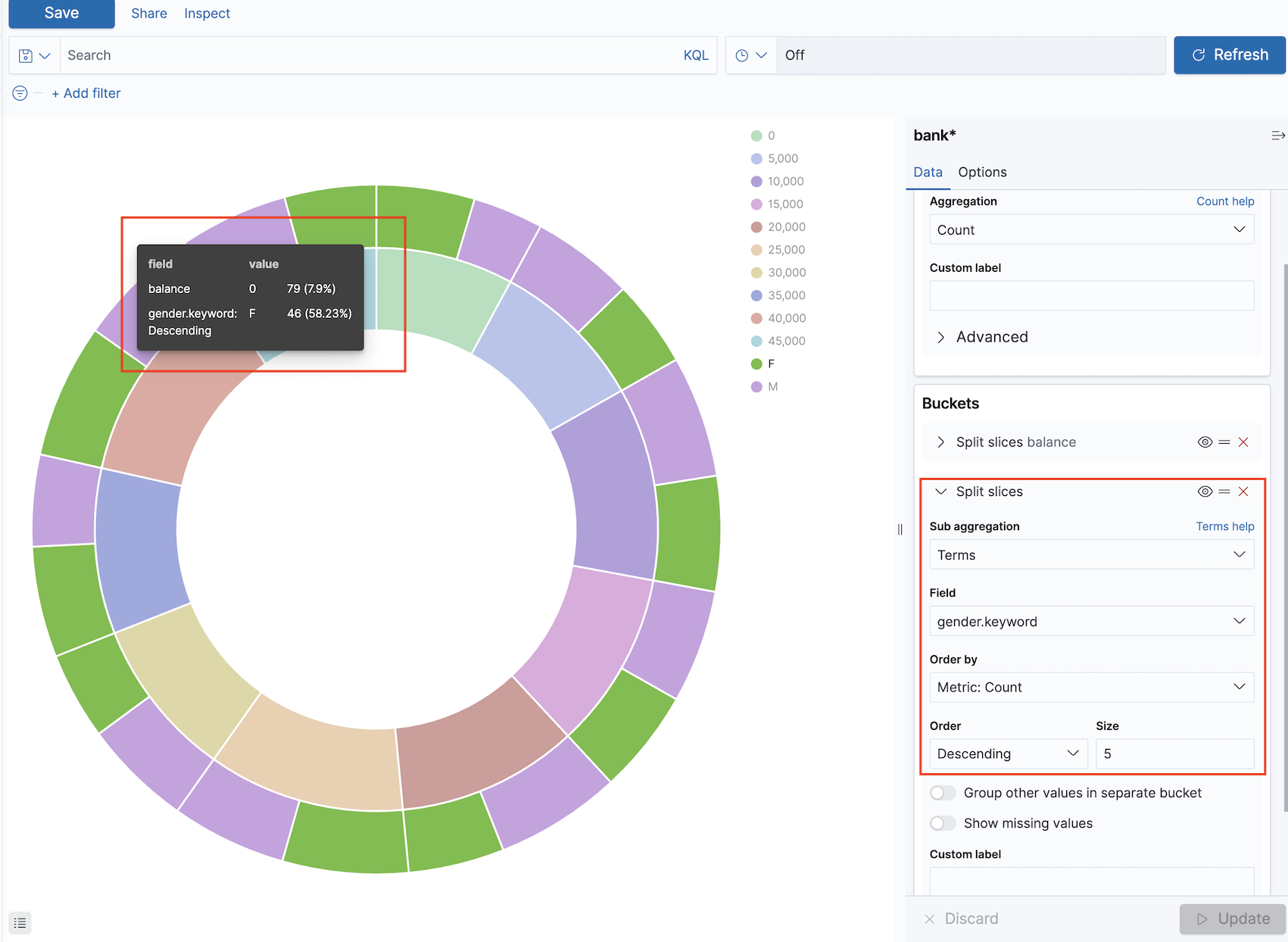The height and width of the screenshot is (942, 1288).
Task: Click the Save button
Action: point(61,13)
